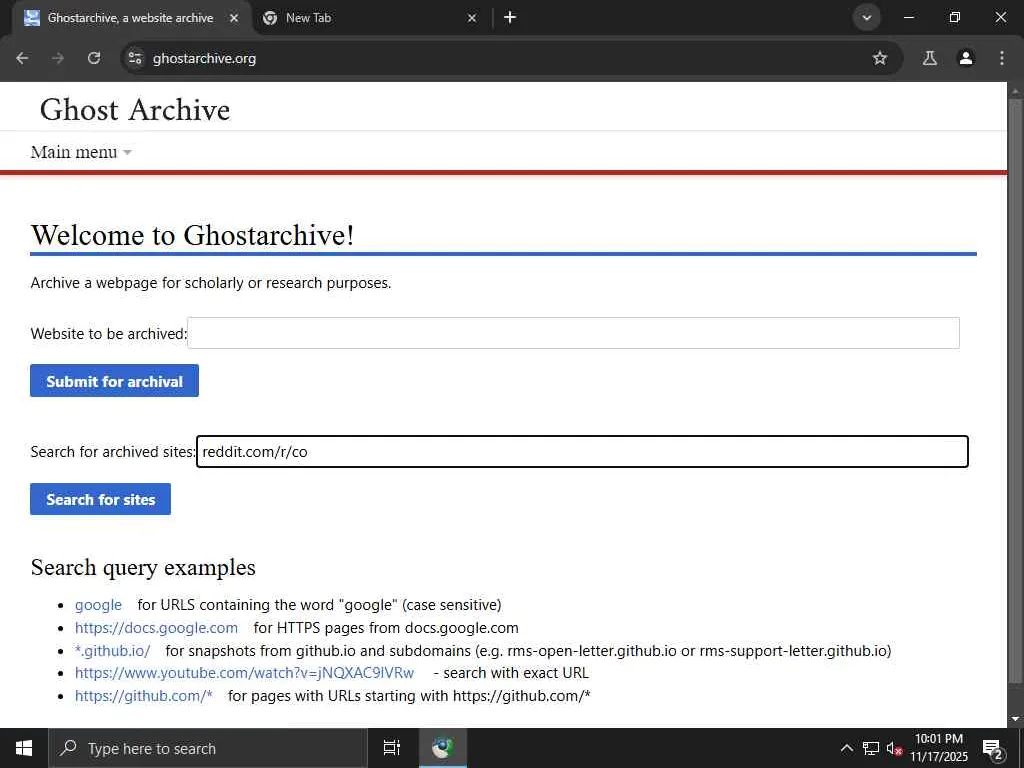Open the https://github.com/* example link
1024x768 pixels.
pos(144,696)
